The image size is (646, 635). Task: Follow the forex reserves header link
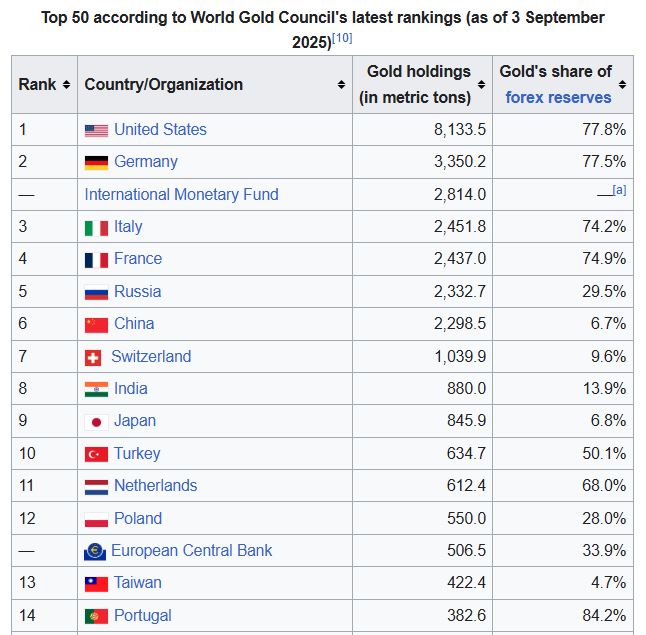[558, 98]
